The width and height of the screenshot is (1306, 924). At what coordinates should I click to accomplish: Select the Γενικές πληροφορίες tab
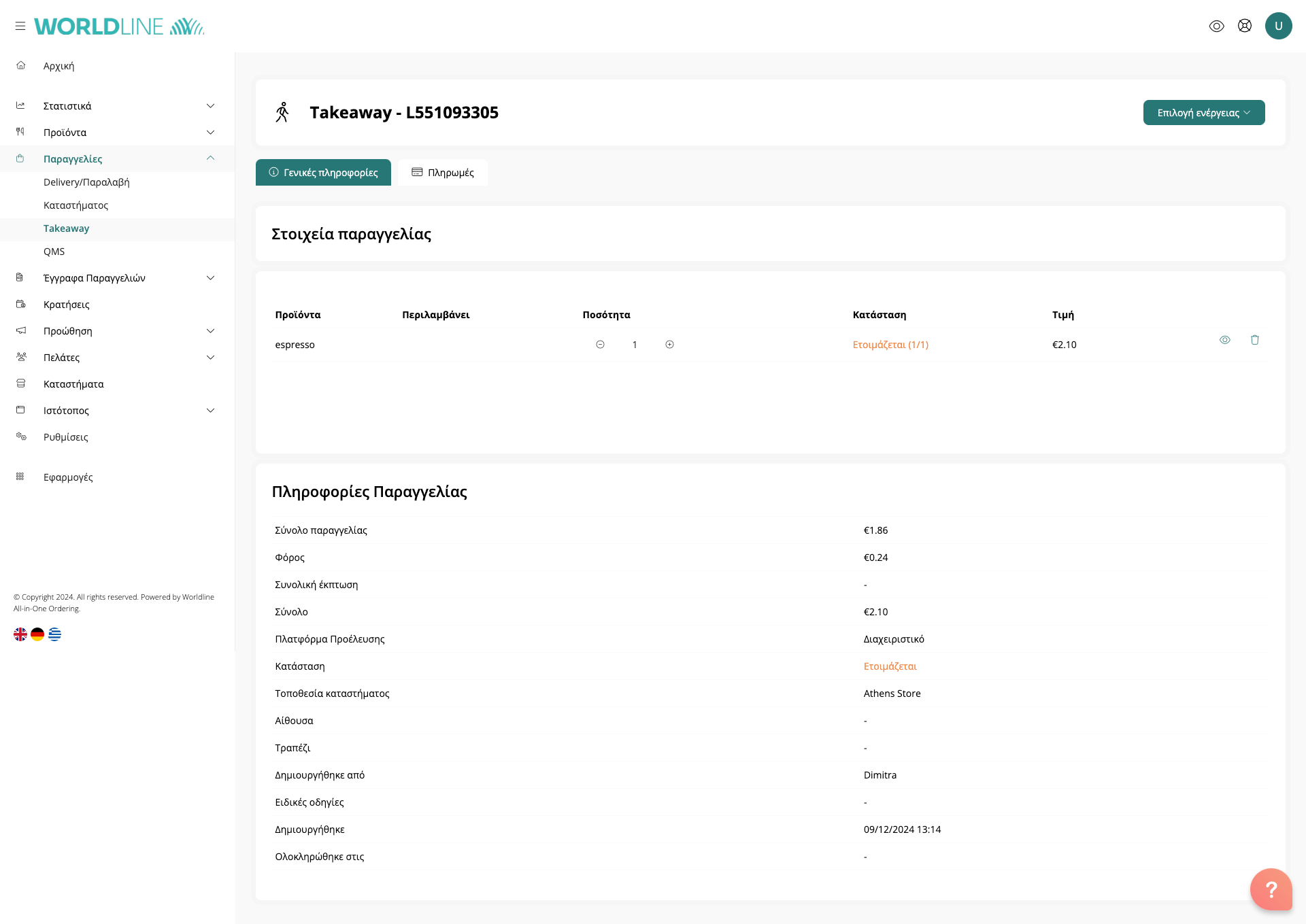tap(323, 173)
